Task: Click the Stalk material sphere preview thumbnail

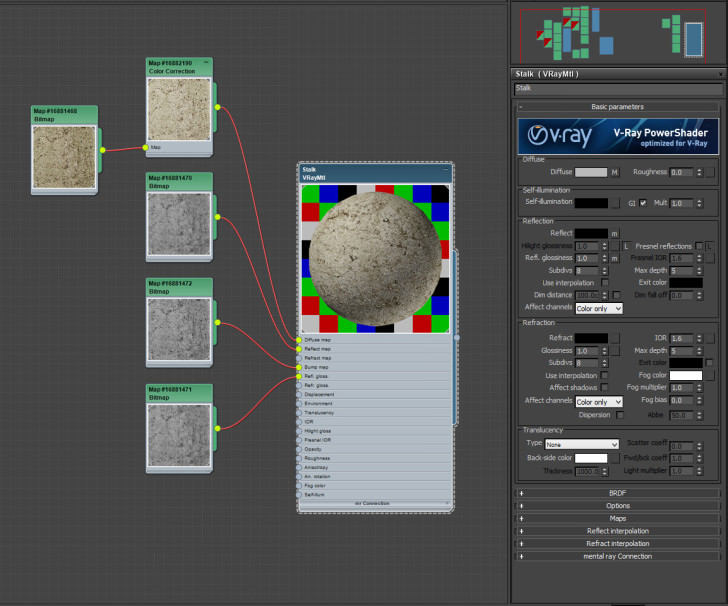Action: pos(375,259)
